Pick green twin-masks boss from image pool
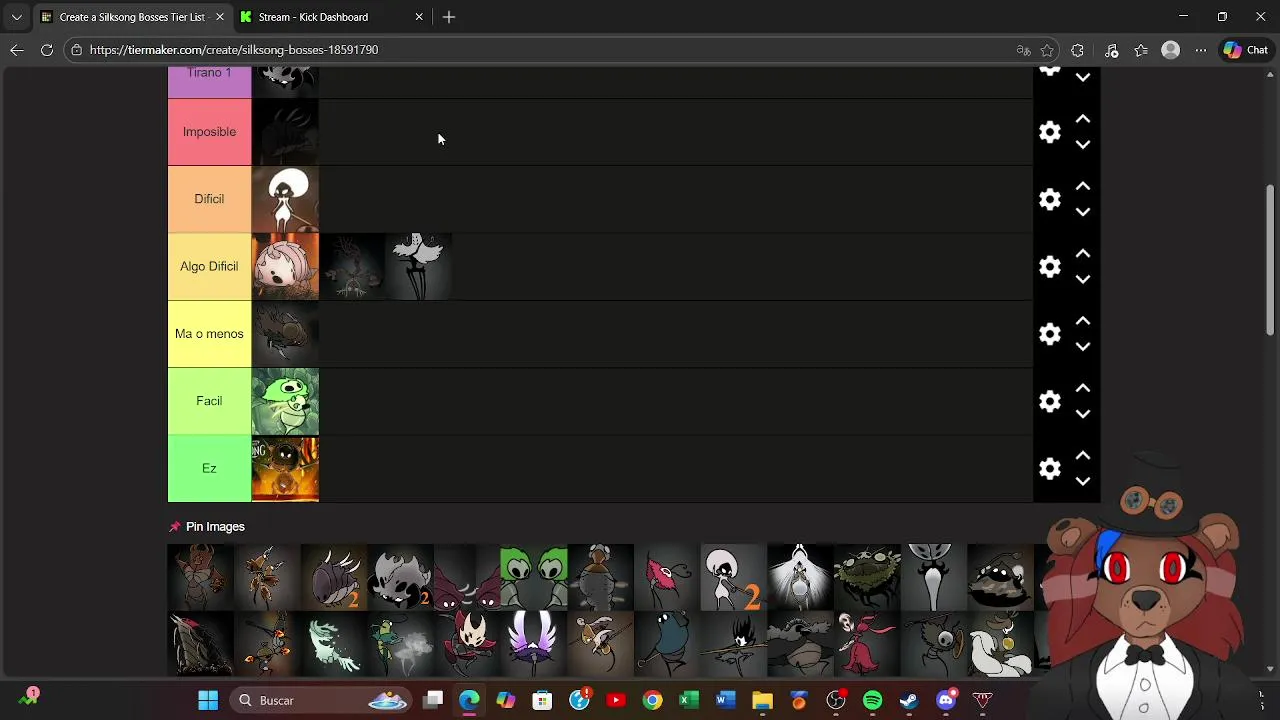The width and height of the screenshot is (1280, 720). (534, 577)
